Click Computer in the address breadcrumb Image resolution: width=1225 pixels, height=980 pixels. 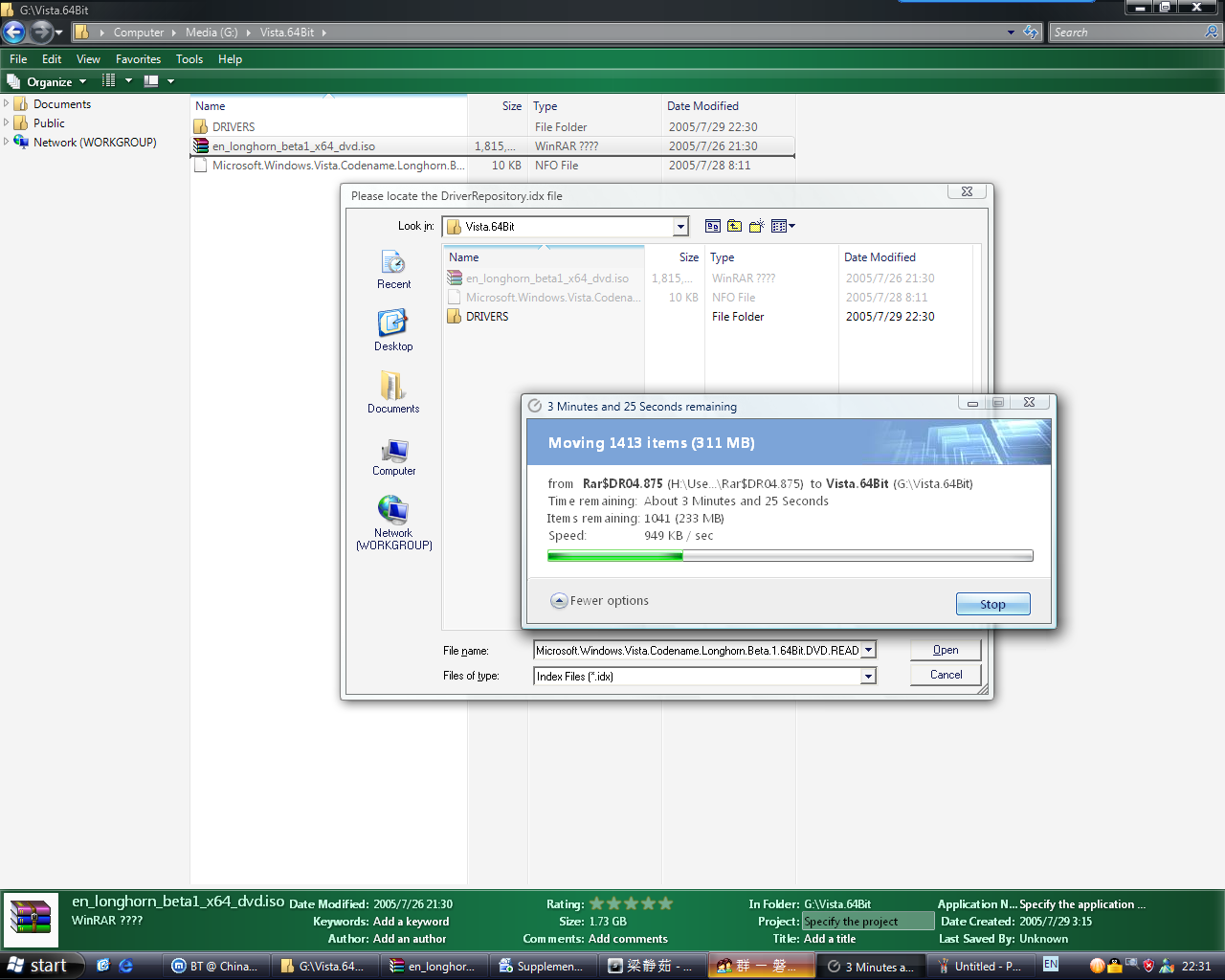(139, 33)
